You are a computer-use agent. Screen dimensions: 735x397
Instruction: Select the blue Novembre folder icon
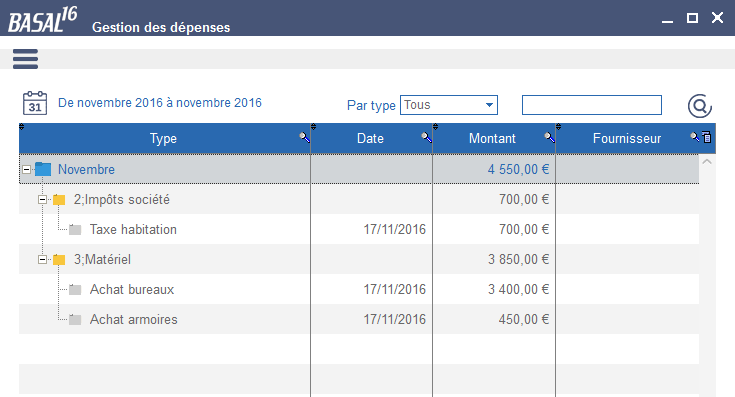pos(43,169)
